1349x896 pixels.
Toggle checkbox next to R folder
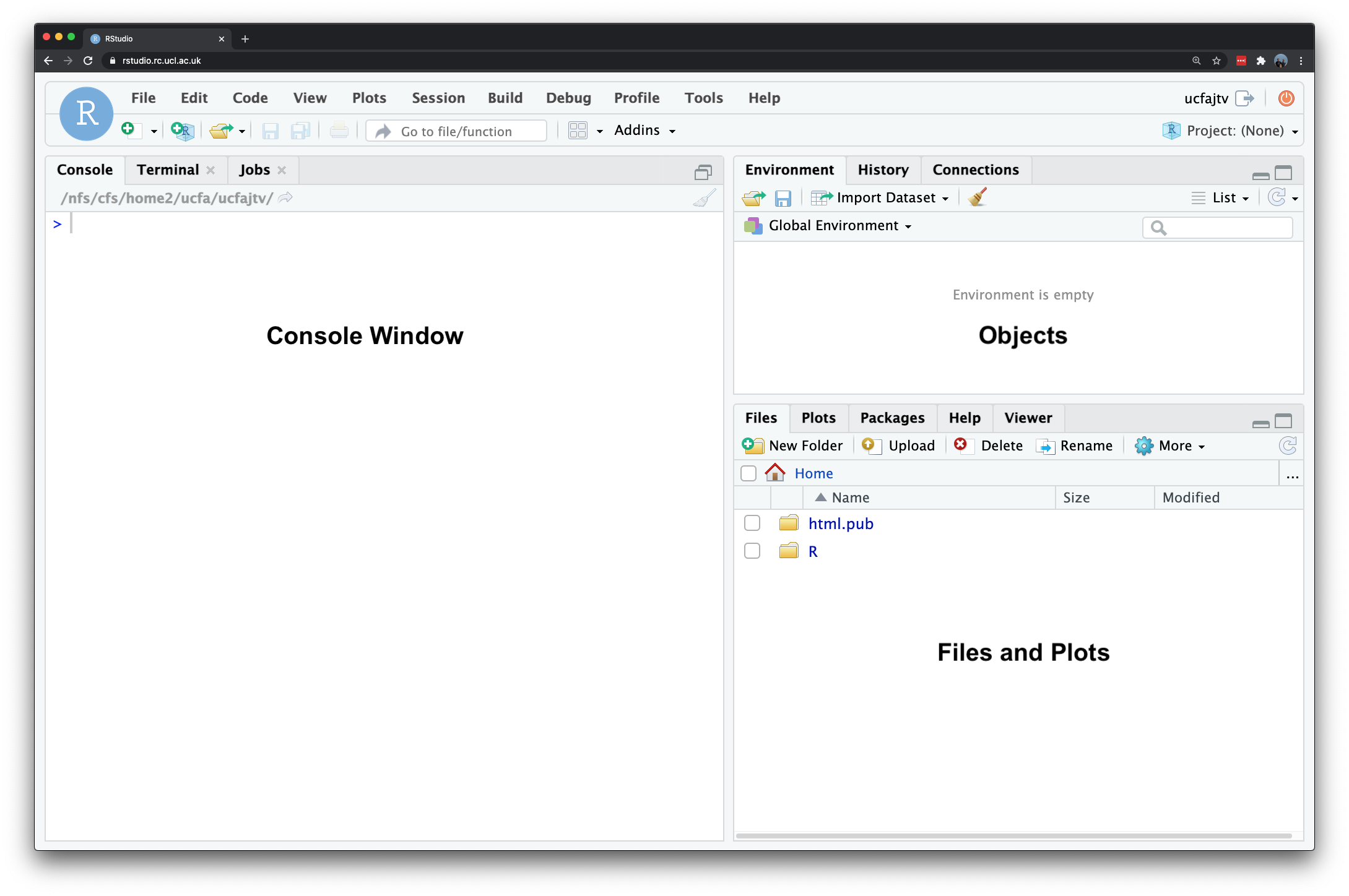(x=752, y=550)
